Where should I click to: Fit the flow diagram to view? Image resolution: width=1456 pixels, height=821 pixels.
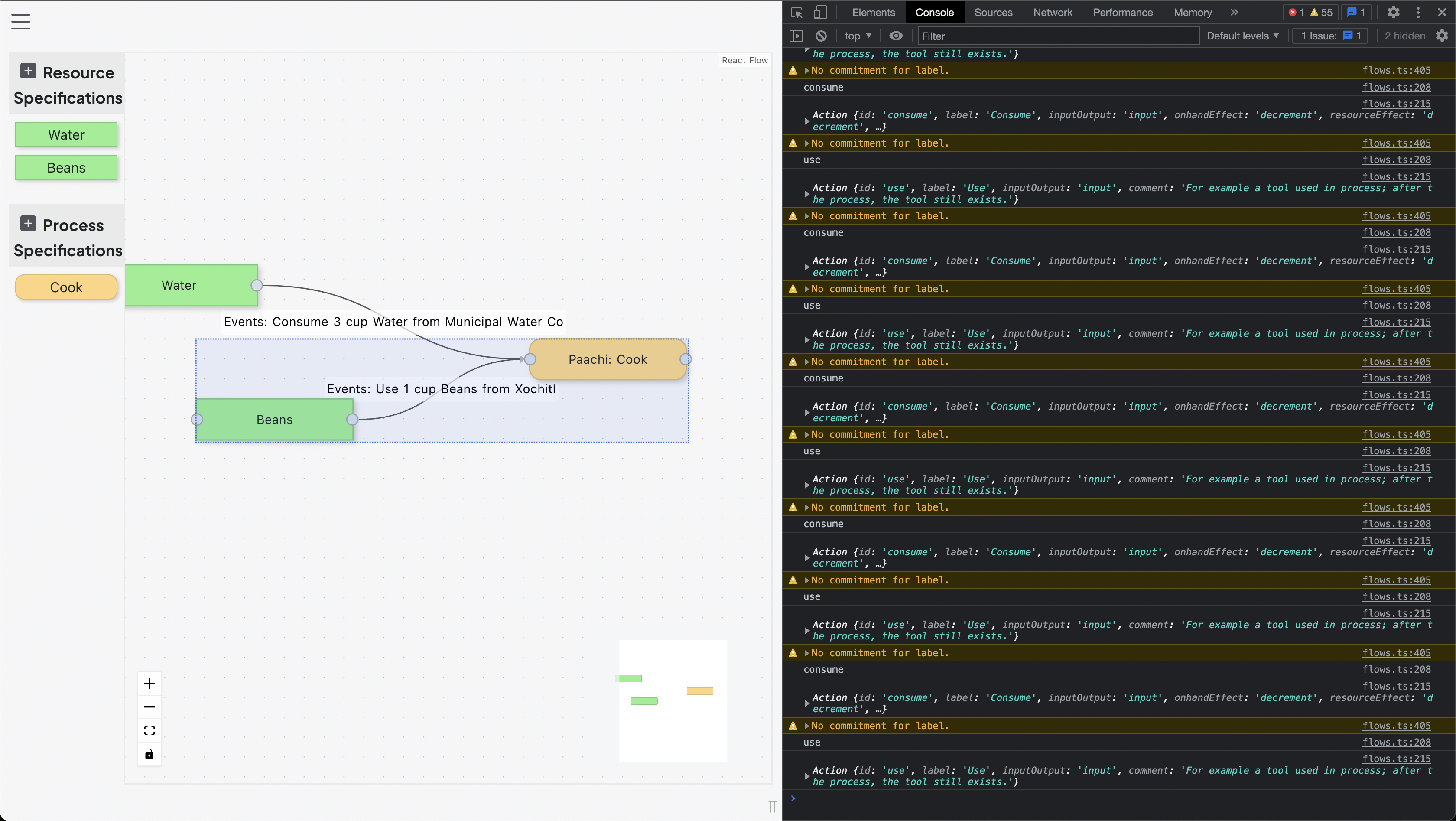149,730
